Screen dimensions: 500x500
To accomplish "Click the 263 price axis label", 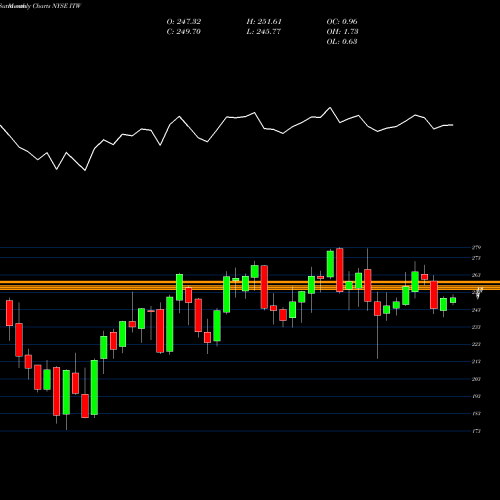I will [476, 275].
